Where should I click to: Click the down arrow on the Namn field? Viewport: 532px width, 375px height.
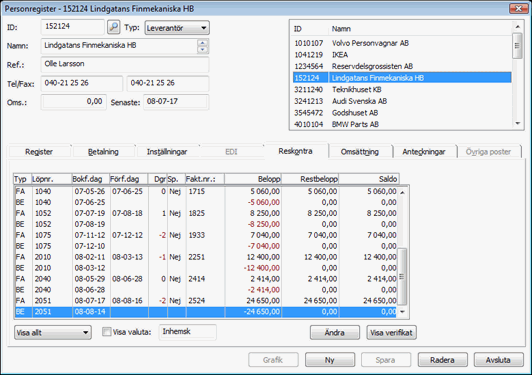[x=203, y=50]
